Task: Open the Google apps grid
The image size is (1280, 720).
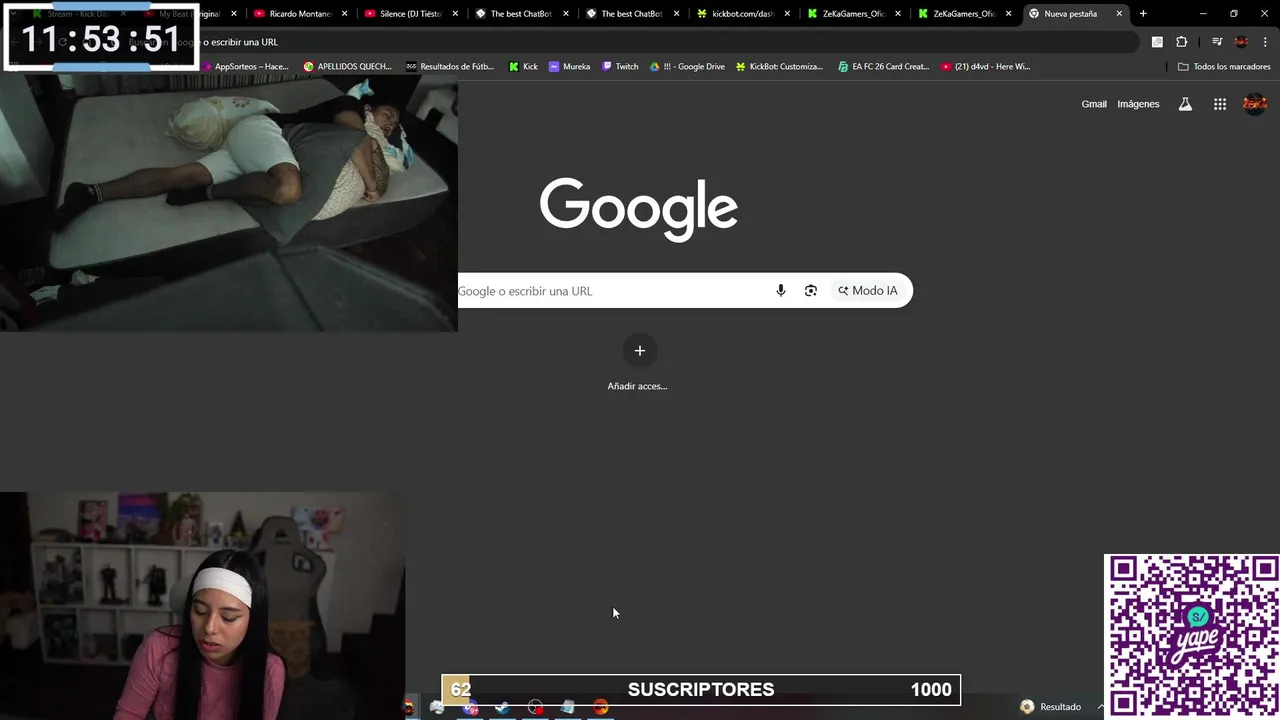Action: pyautogui.click(x=1220, y=104)
